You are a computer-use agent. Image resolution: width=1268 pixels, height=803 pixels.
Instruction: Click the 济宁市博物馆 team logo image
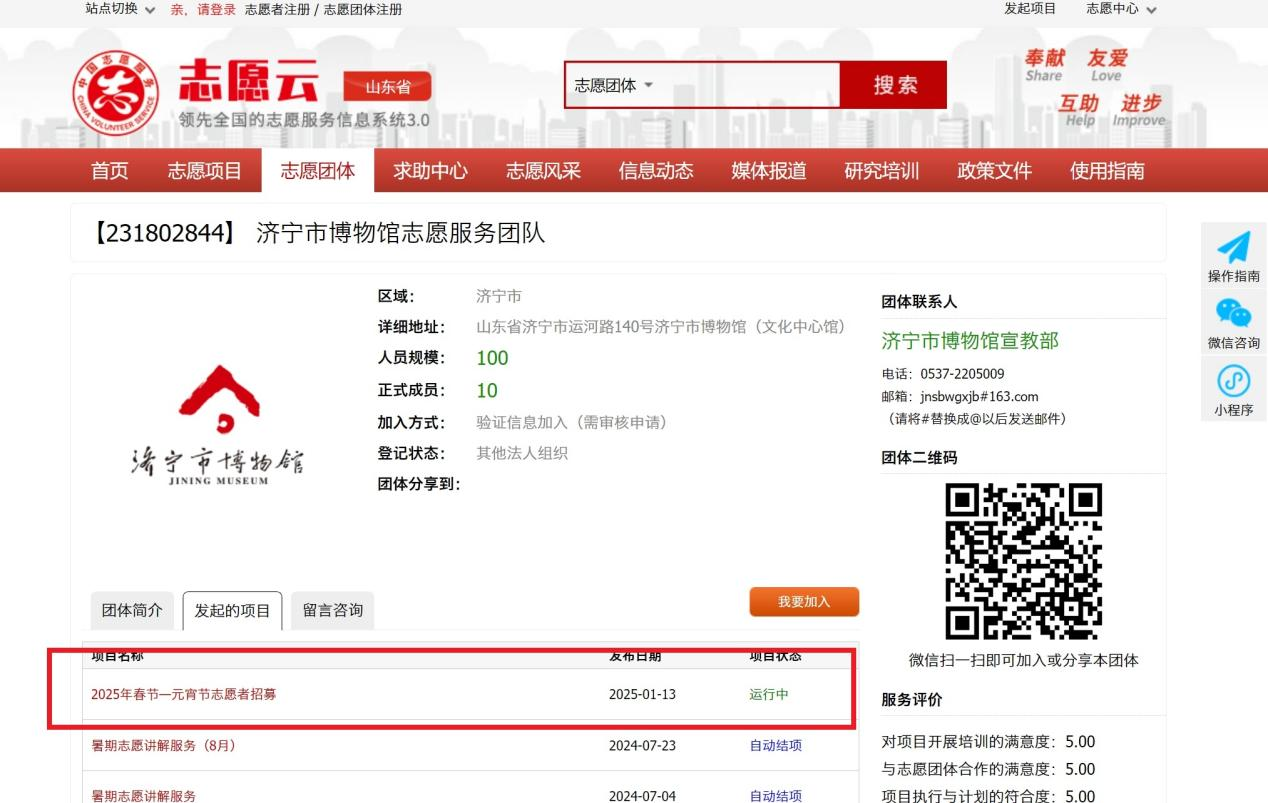(218, 425)
